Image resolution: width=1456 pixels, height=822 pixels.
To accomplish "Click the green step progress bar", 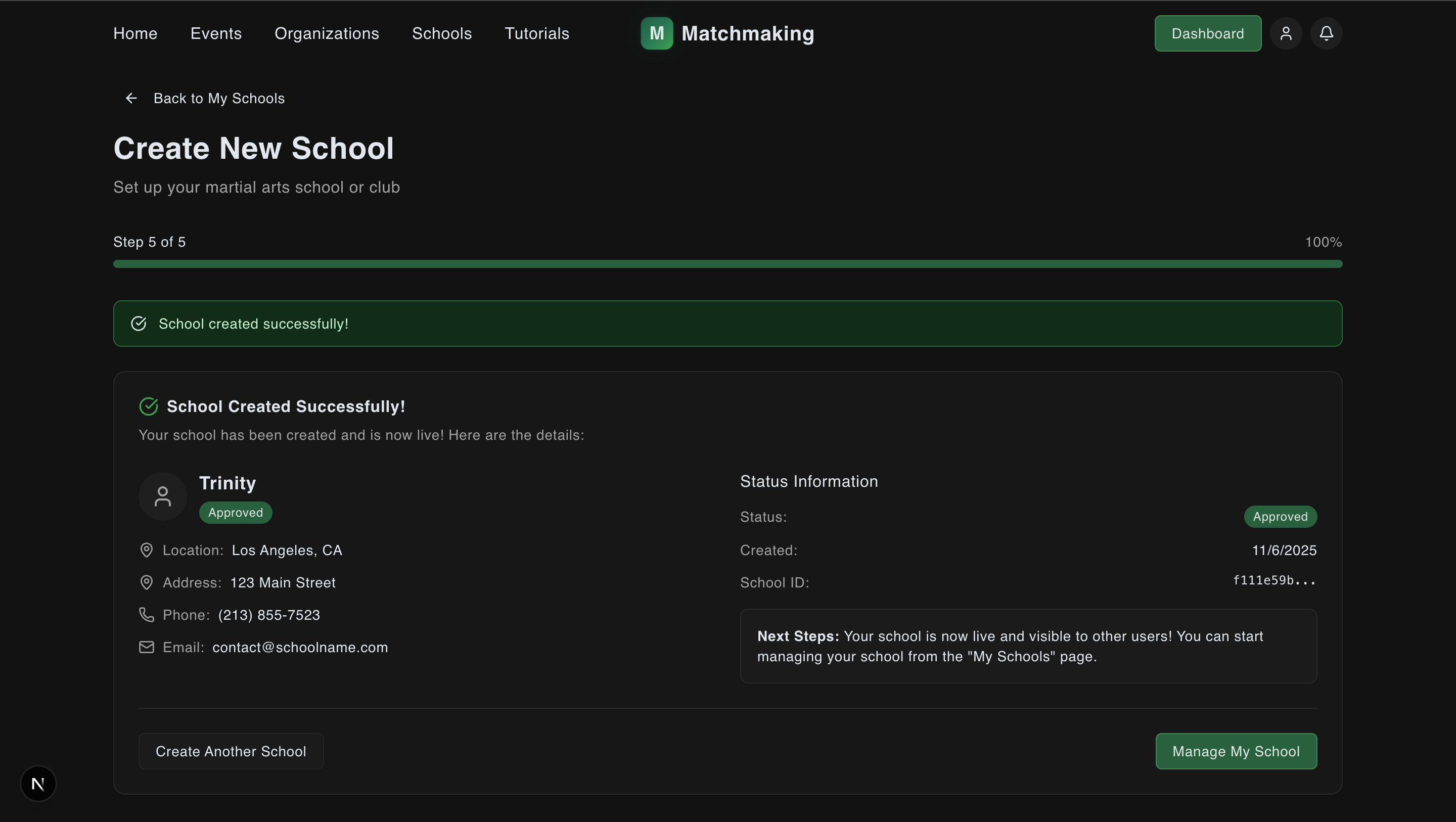I will (x=728, y=264).
